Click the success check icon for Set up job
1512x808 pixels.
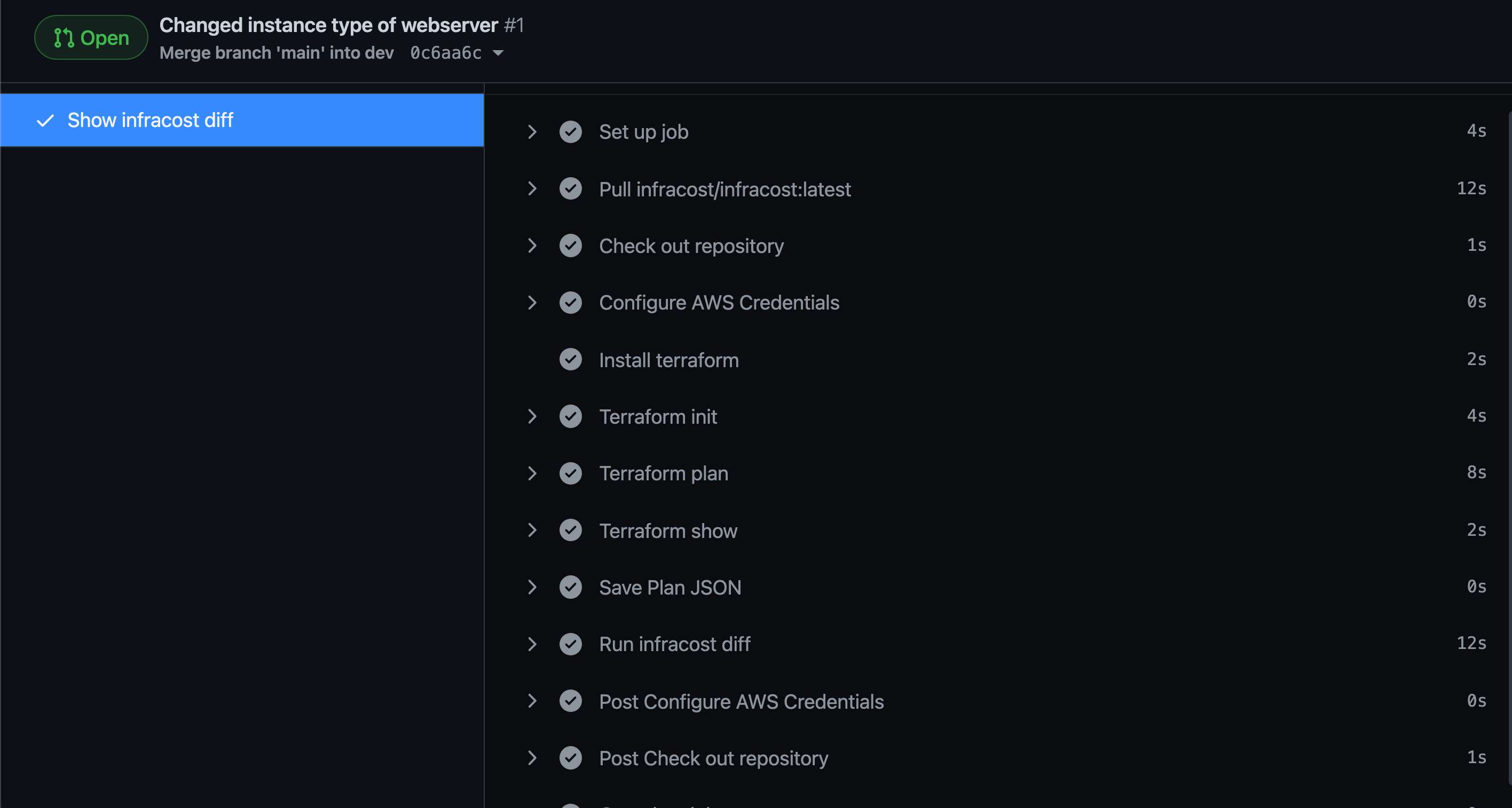[x=570, y=131]
